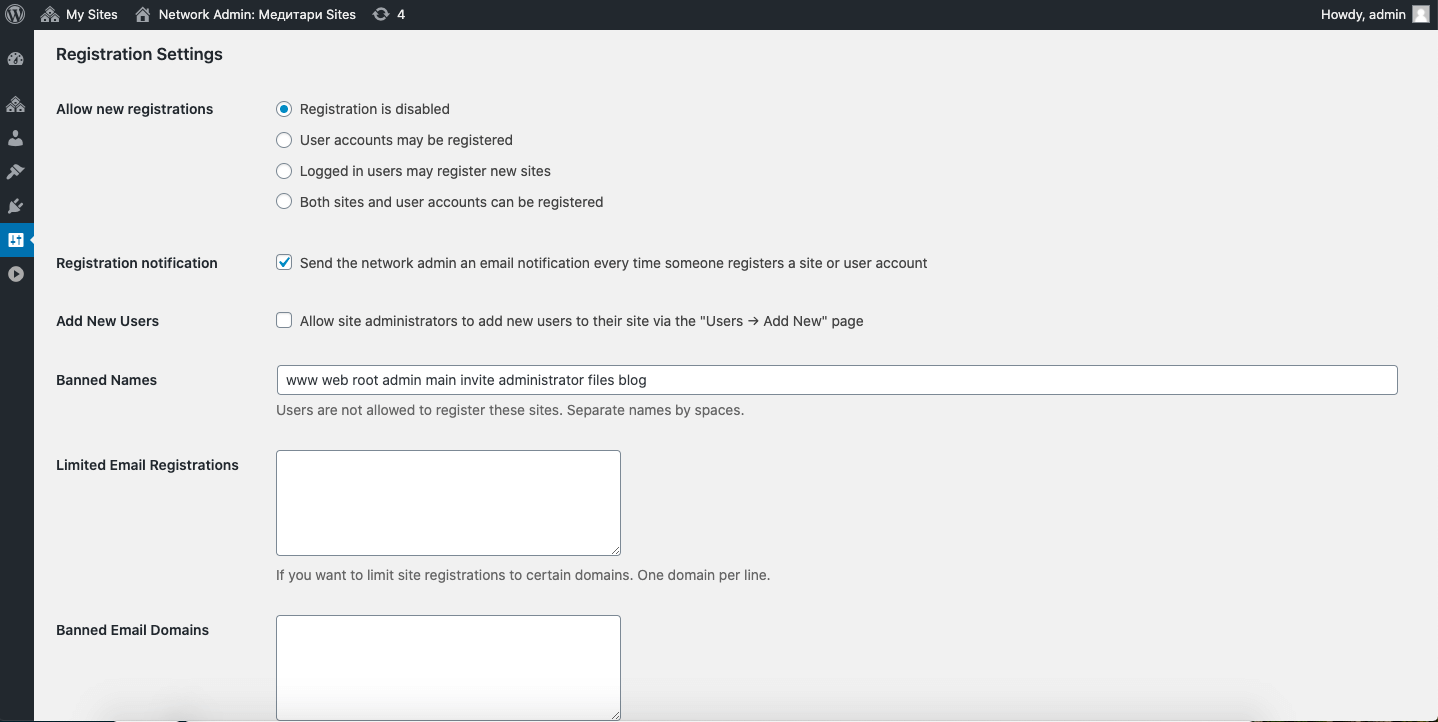
Task: Open Users from the sidebar person icon
Action: pos(16,138)
